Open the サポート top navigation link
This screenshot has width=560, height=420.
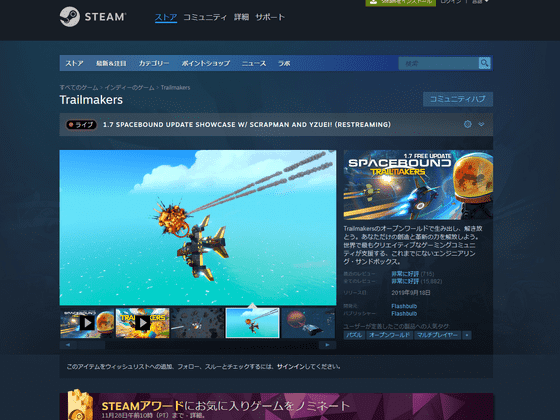click(x=270, y=17)
